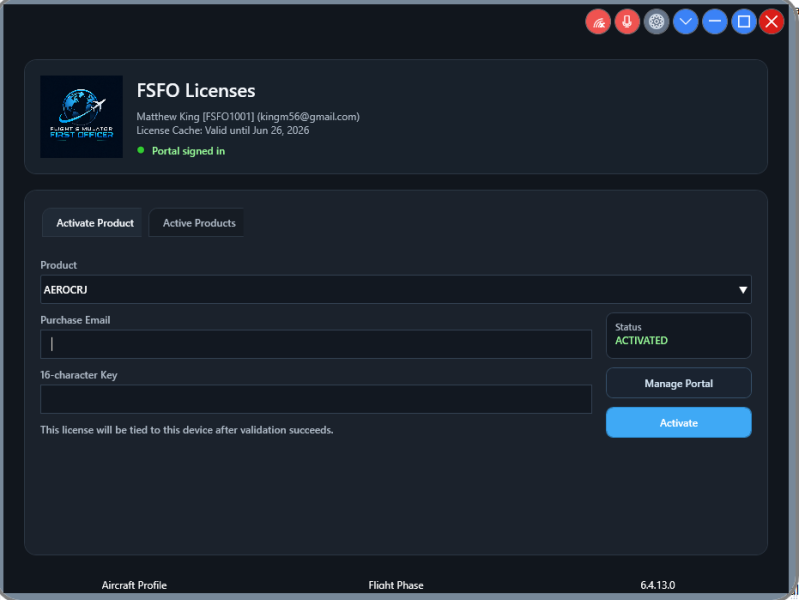Open settings via the gear icon

(x=656, y=22)
